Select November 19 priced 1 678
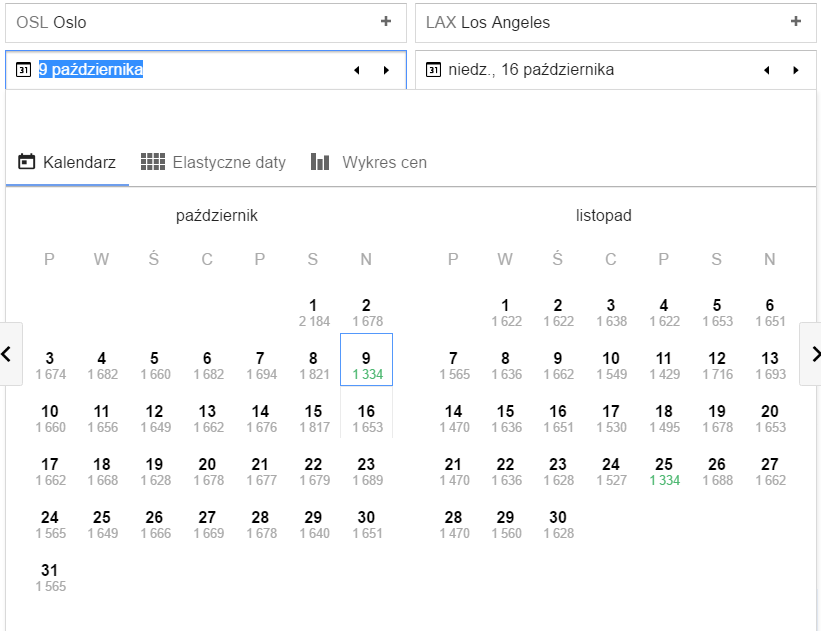The height and width of the screenshot is (631, 821). 717,418
